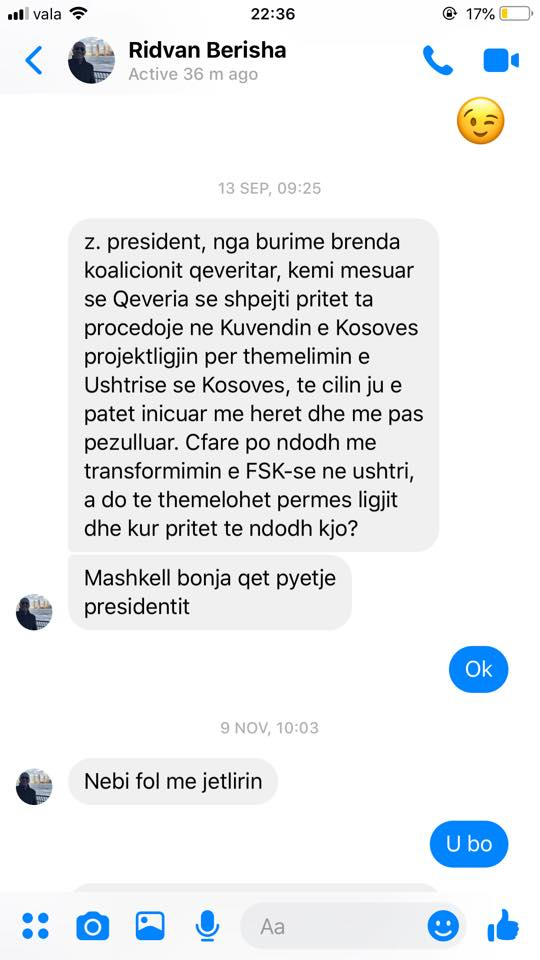Tap the sent "Ok" message bubble
540x960 pixels.
[x=479, y=669]
